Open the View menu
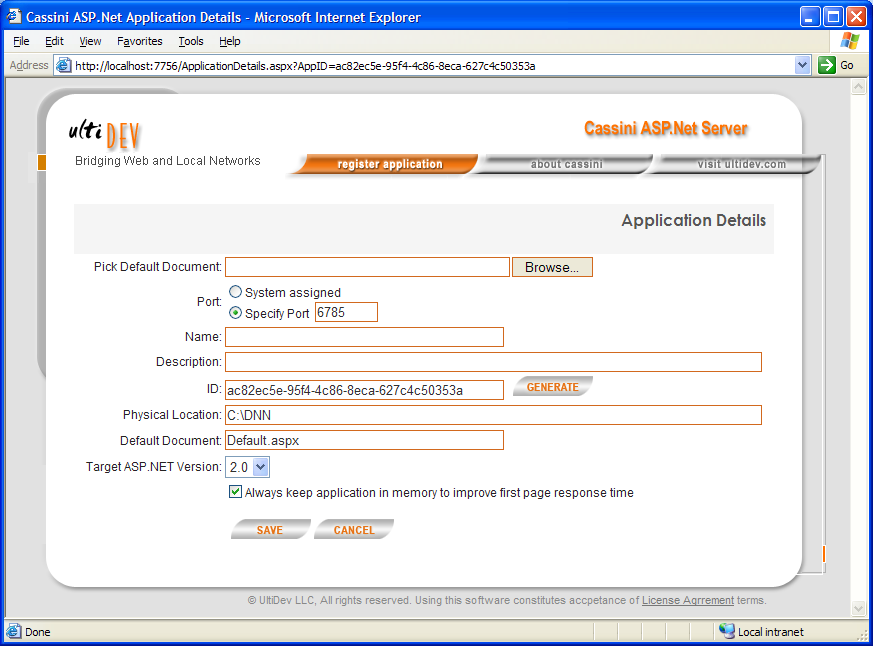 click(90, 41)
